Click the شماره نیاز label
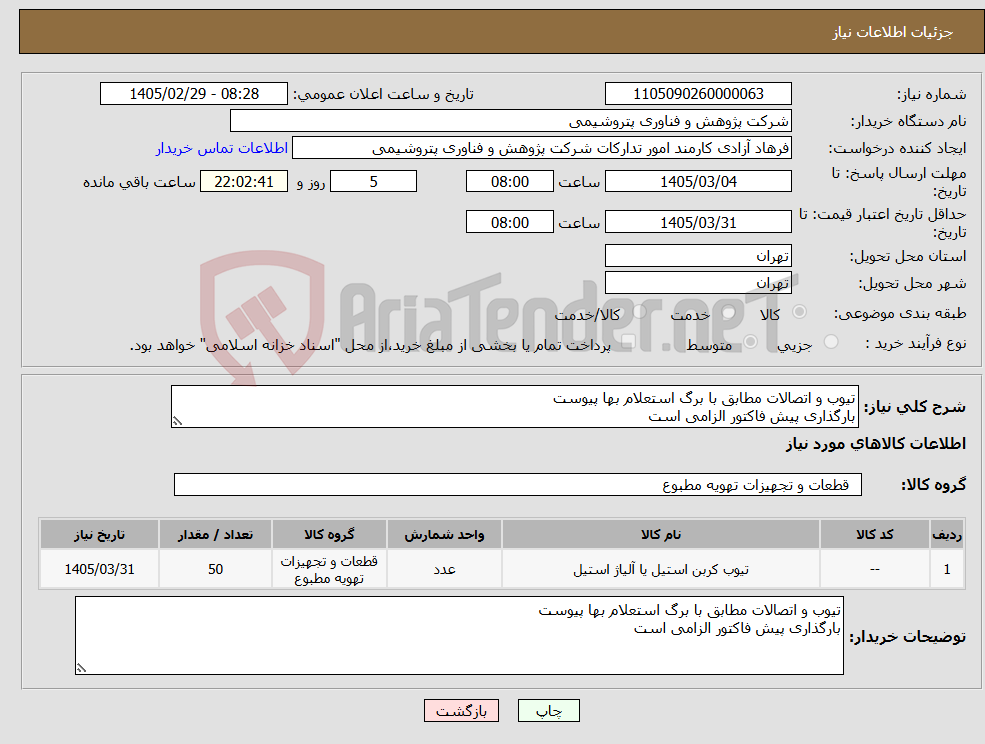Image resolution: width=985 pixels, height=744 pixels. pos(931,94)
